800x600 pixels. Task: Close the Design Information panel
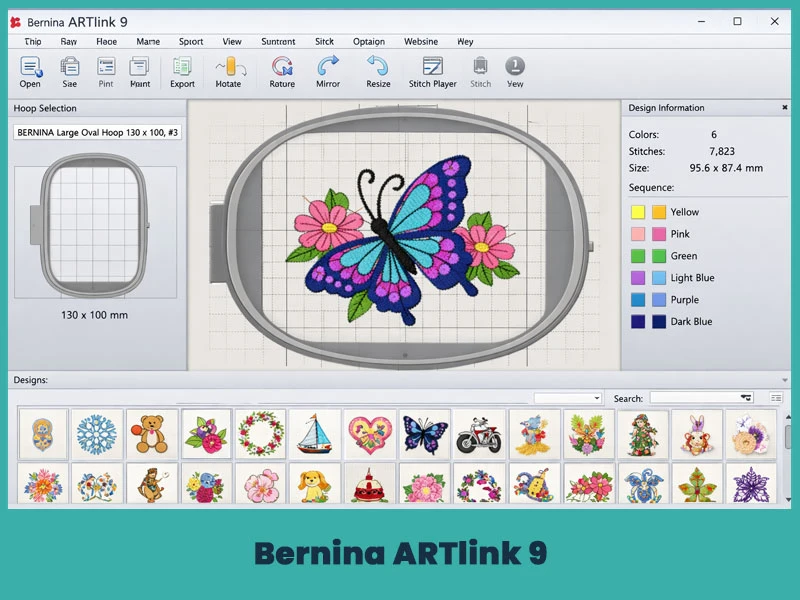[785, 107]
